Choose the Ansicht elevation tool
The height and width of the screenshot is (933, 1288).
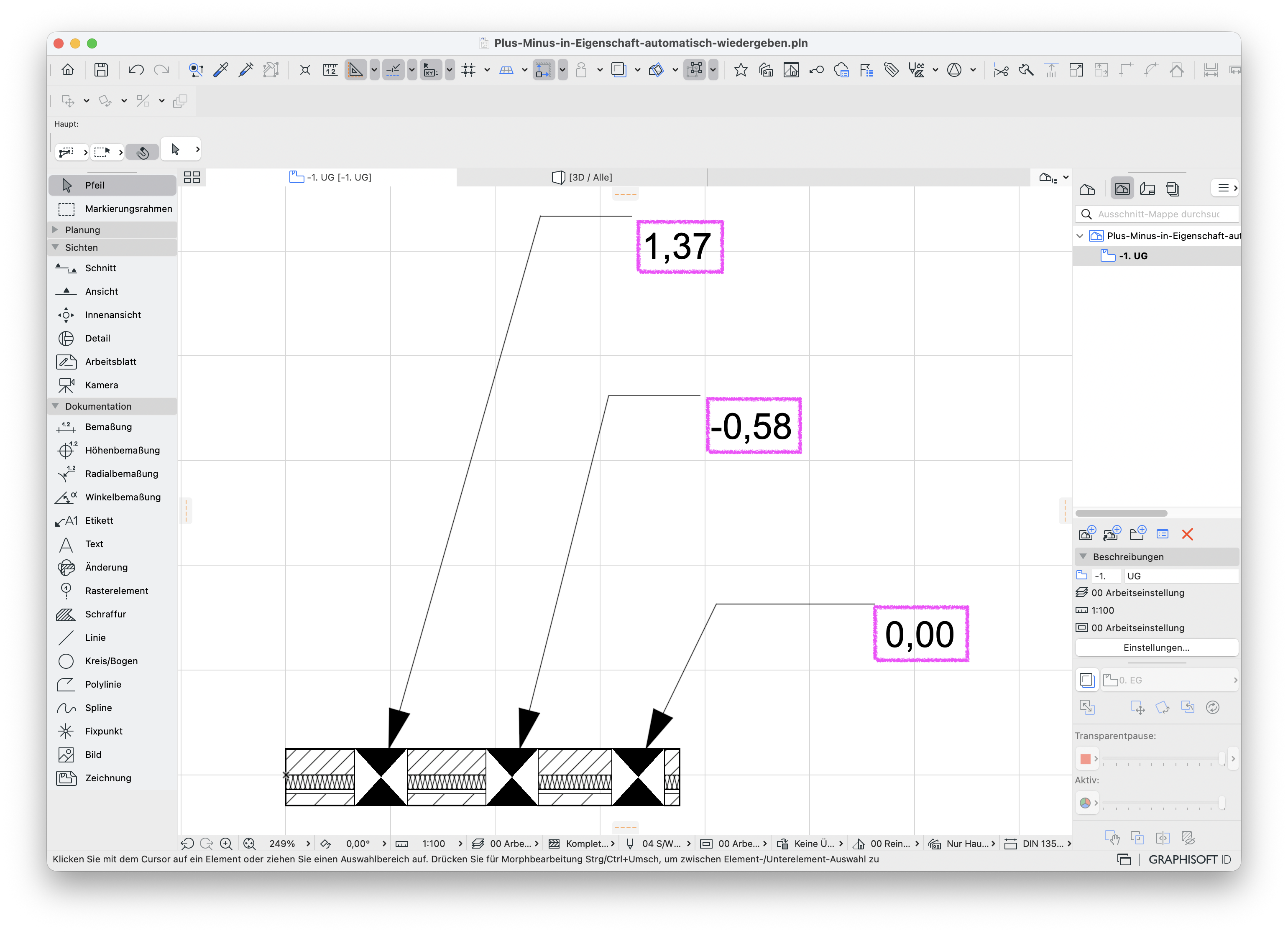[x=112, y=291]
